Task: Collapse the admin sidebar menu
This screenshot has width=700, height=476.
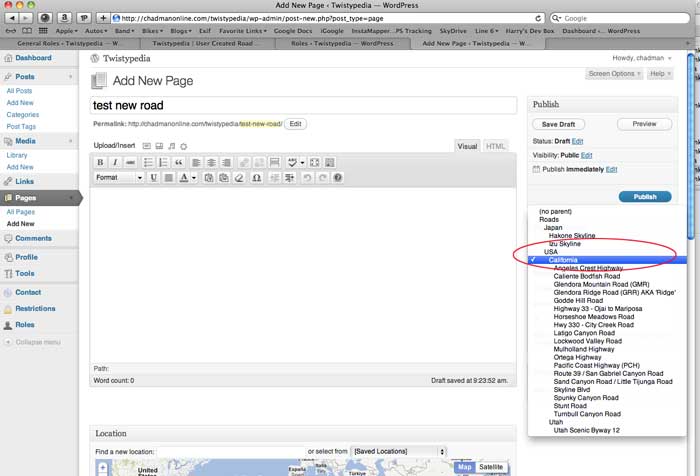Action: click(38, 342)
